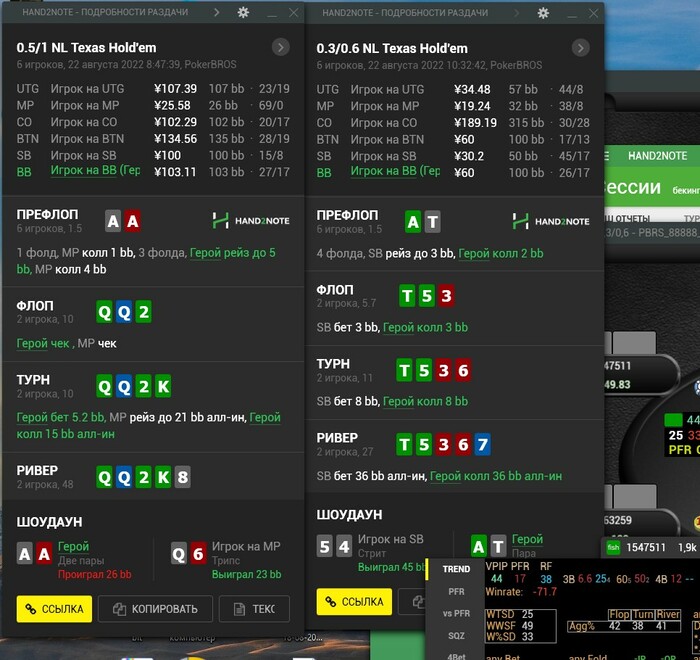This screenshot has height=660, width=700.
Task: Click Winrate -71.7 value in HUD popup
Action: 544,591
